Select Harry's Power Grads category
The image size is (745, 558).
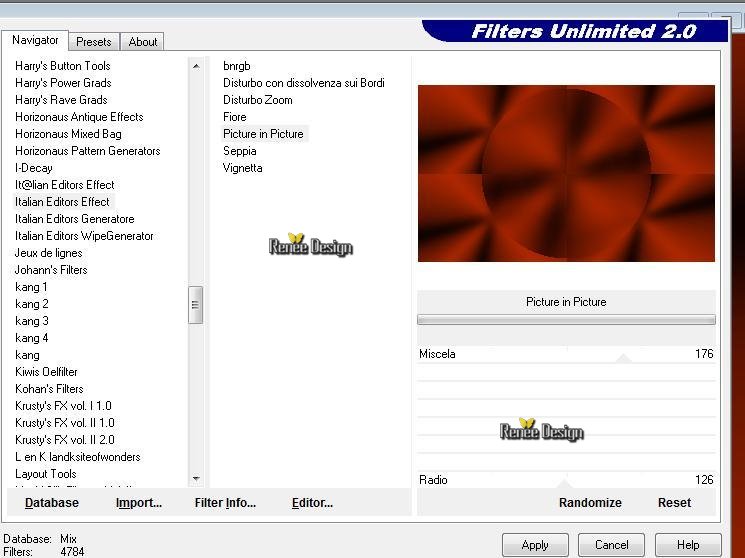(63, 83)
